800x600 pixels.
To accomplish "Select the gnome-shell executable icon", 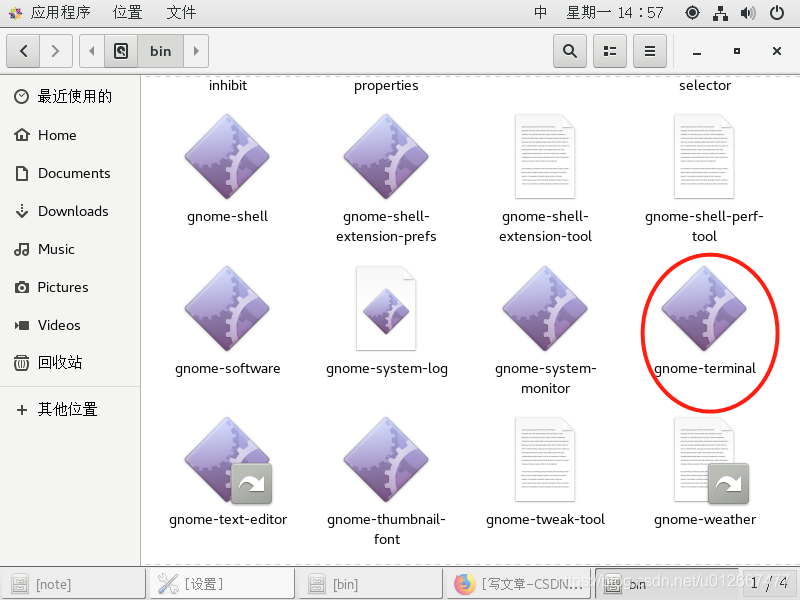I will click(227, 157).
